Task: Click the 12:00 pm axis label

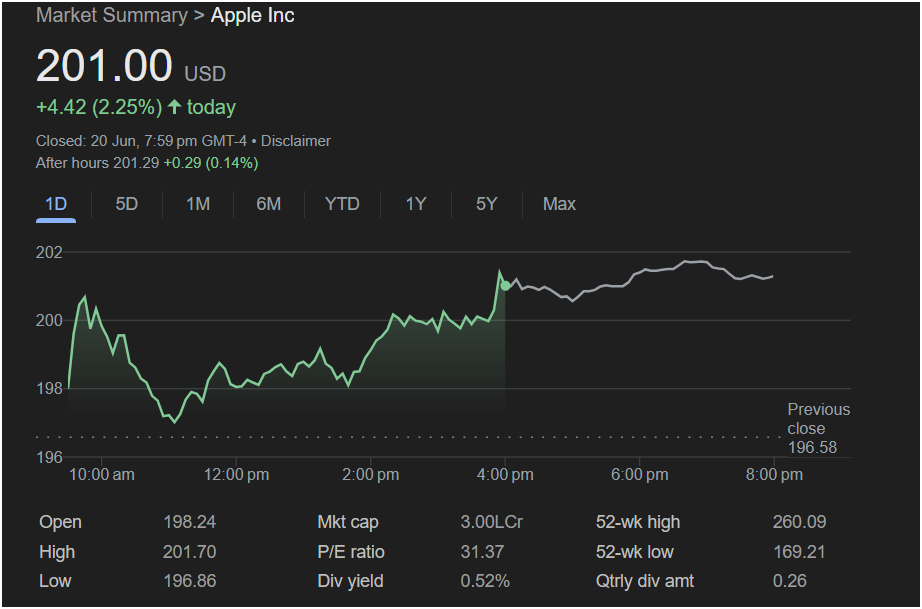Action: [236, 474]
